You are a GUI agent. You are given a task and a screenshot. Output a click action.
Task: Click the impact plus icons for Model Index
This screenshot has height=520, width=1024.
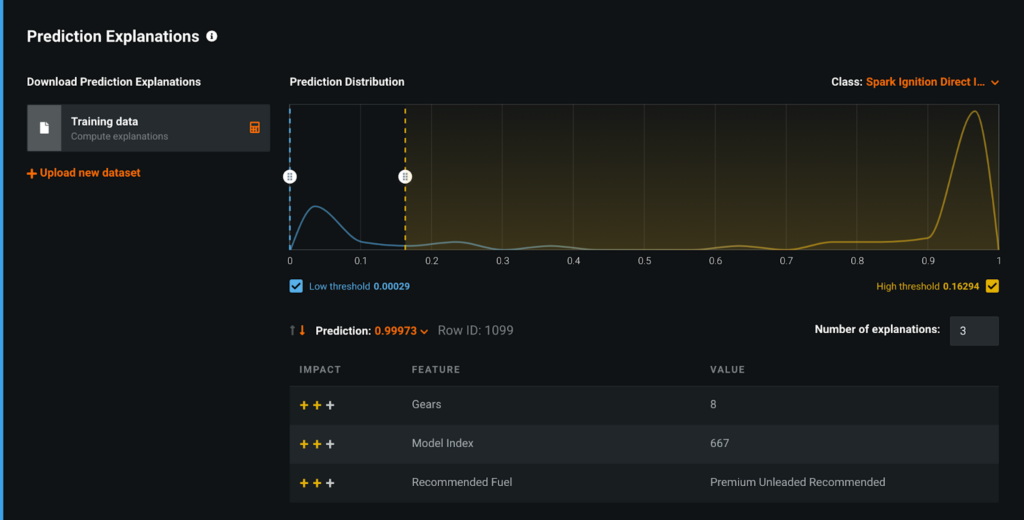tap(317, 444)
